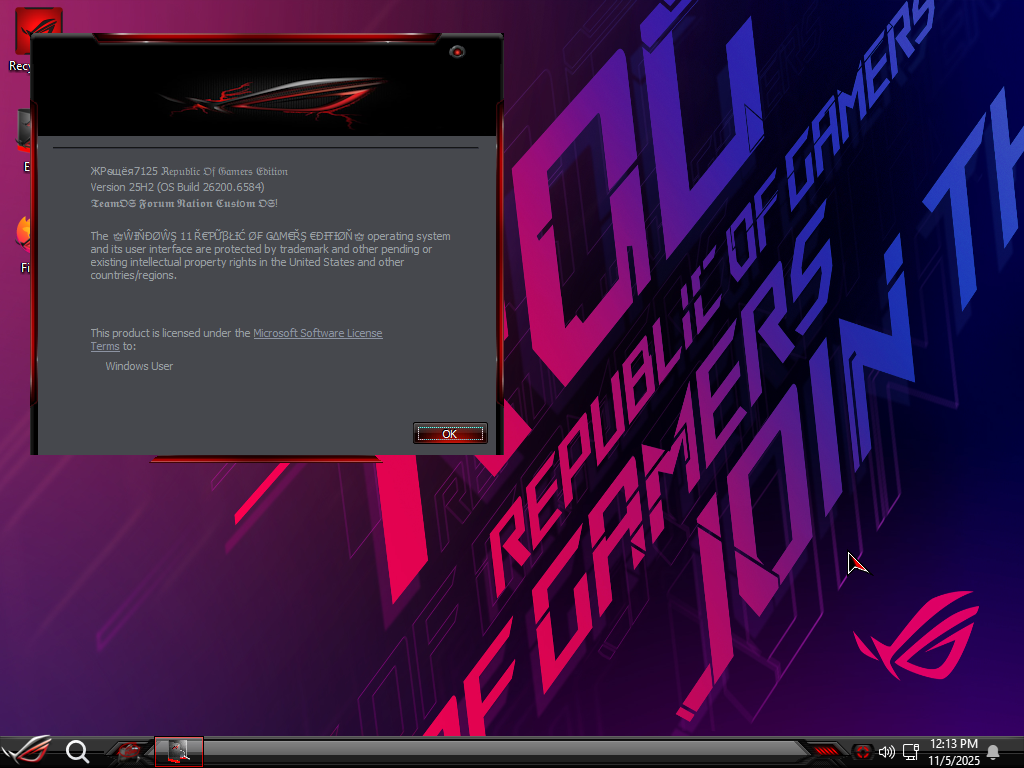Click the 'Windows User' licensee text
Viewport: 1024px width, 768px height.
tap(139, 366)
